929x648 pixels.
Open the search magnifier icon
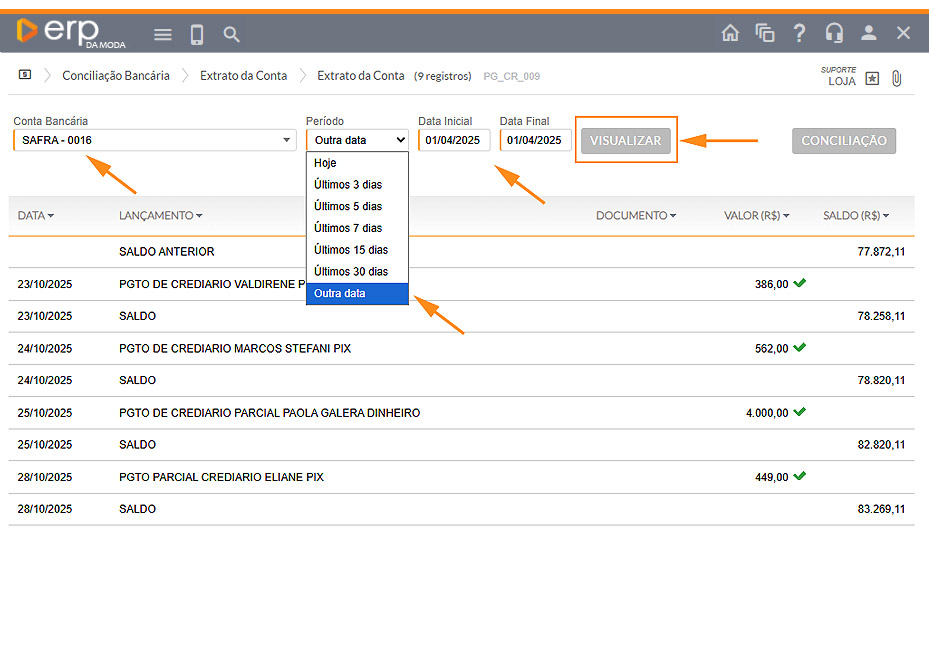pos(231,35)
